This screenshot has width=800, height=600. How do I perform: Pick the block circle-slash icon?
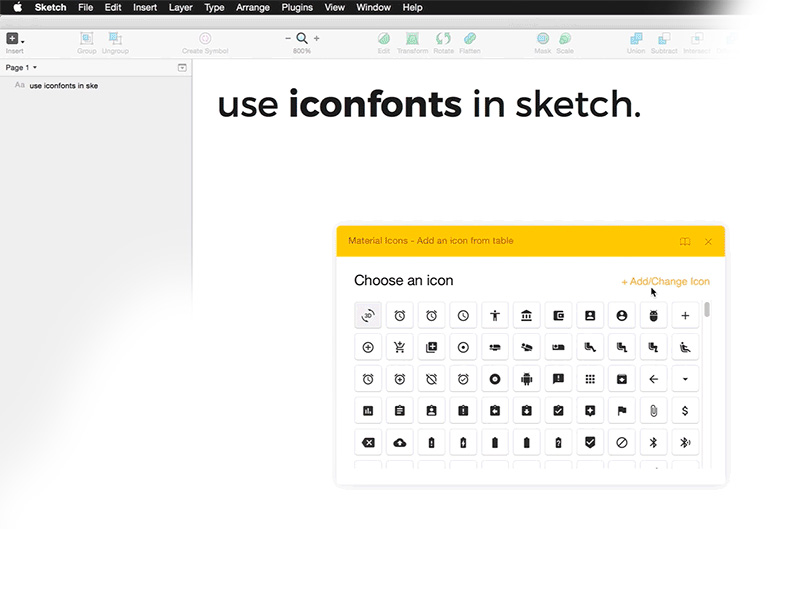point(621,442)
